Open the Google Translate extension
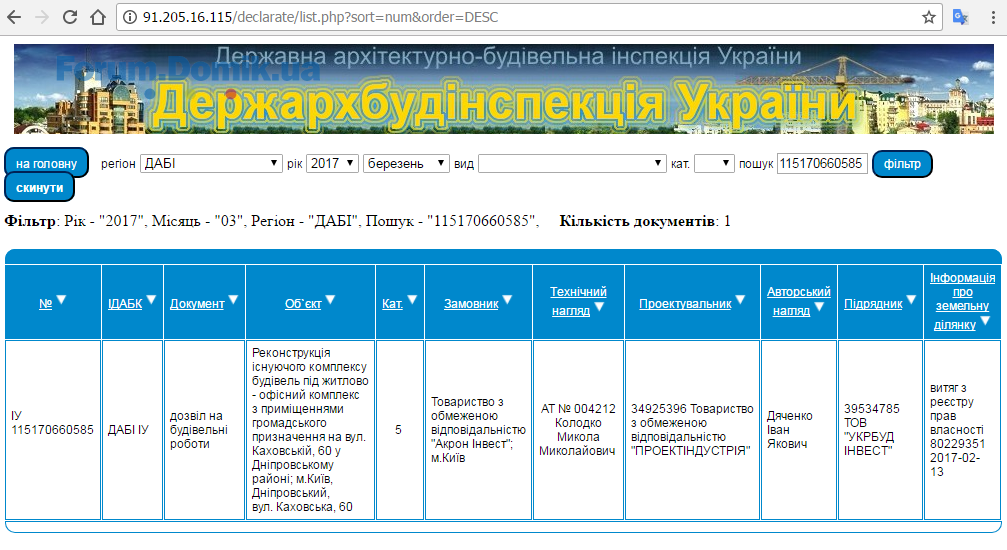 coord(960,17)
